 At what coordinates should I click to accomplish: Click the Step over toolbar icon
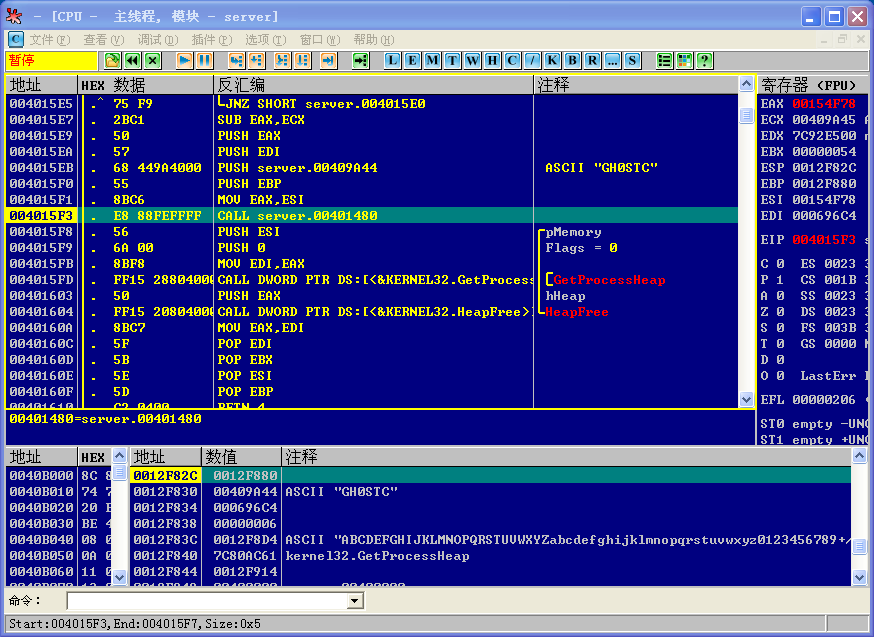pos(256,60)
